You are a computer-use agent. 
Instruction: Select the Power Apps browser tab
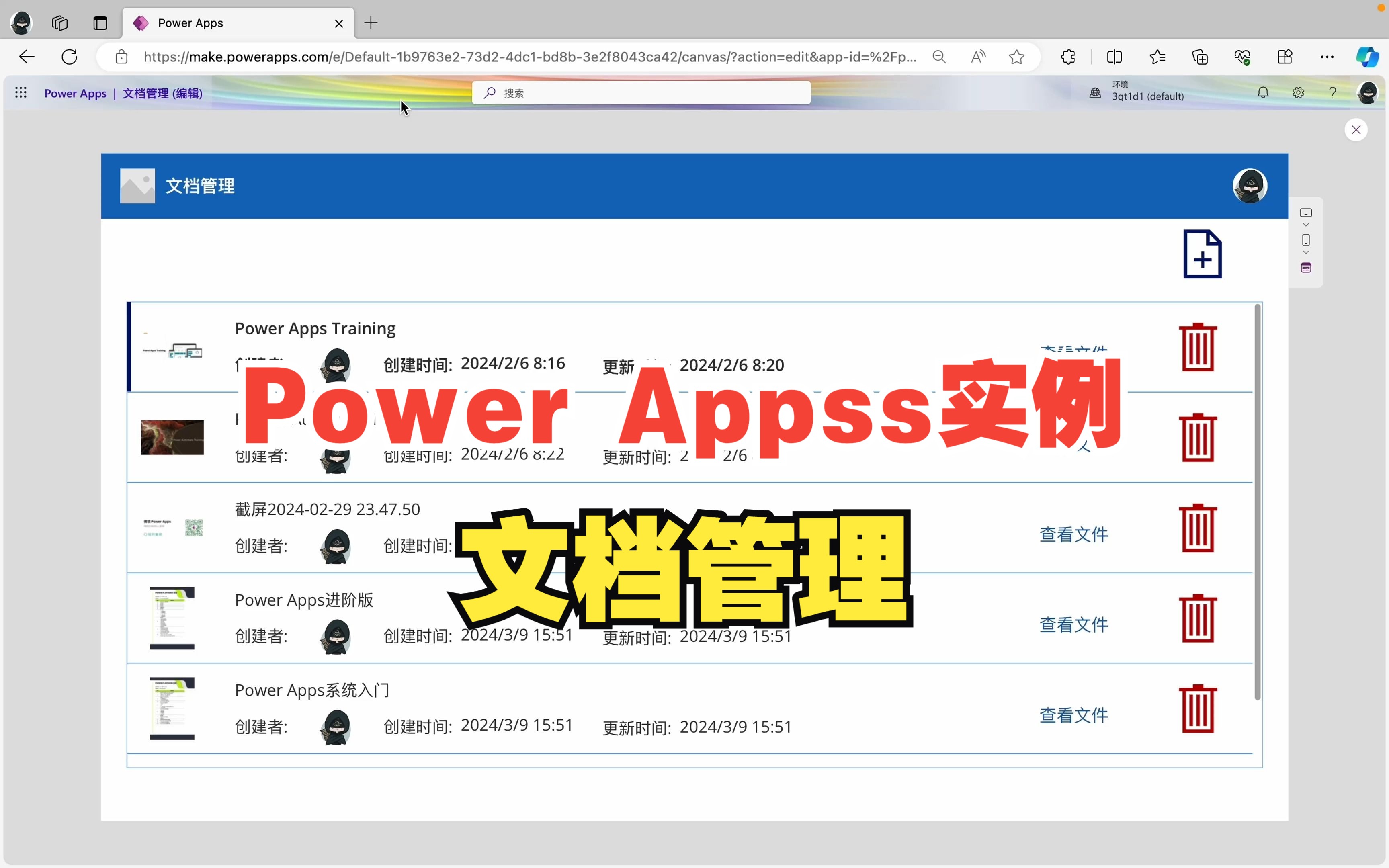pyautogui.click(x=190, y=23)
